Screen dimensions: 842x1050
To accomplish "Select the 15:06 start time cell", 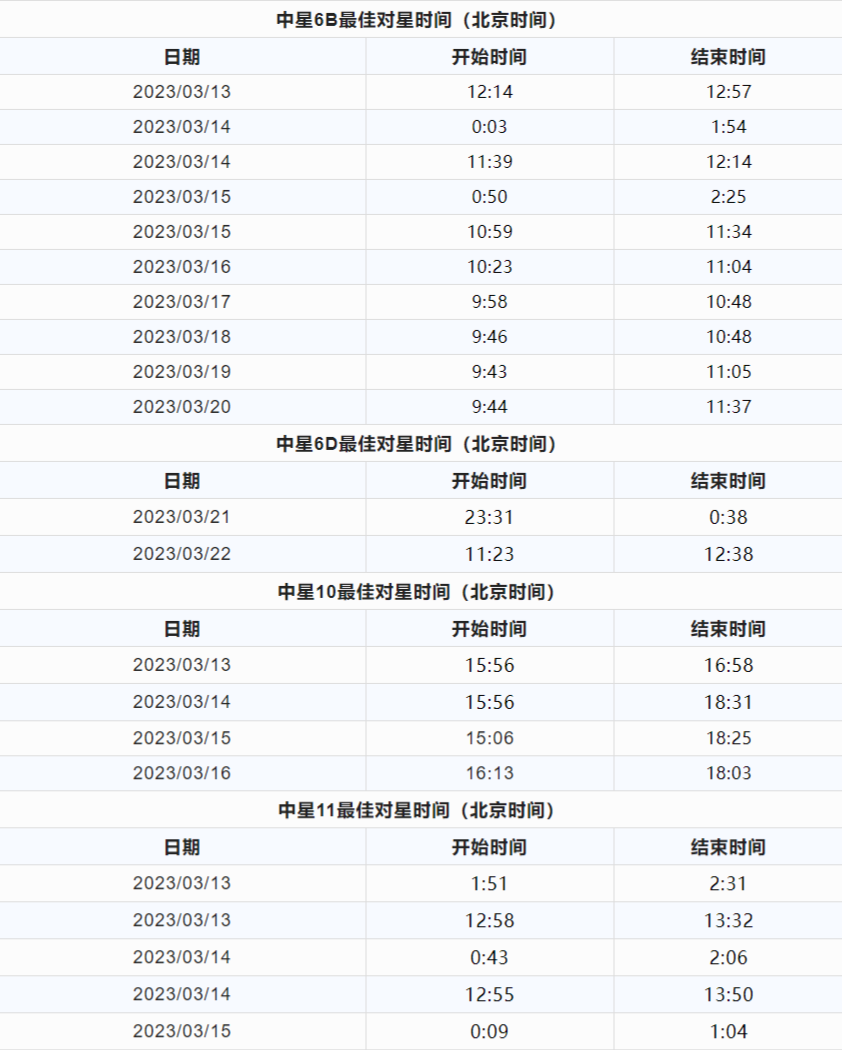I will click(x=489, y=738).
